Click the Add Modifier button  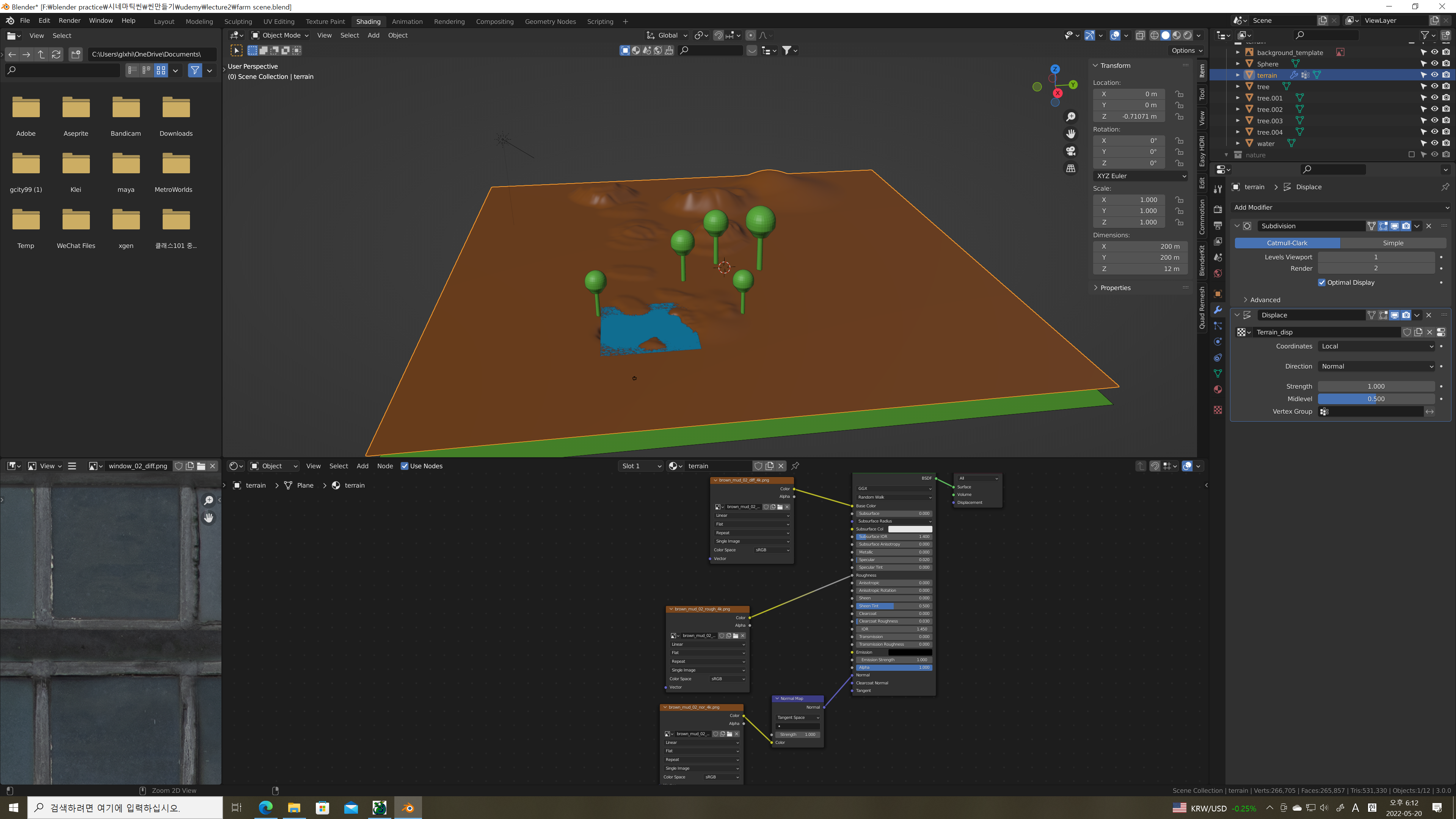tap(1340, 207)
